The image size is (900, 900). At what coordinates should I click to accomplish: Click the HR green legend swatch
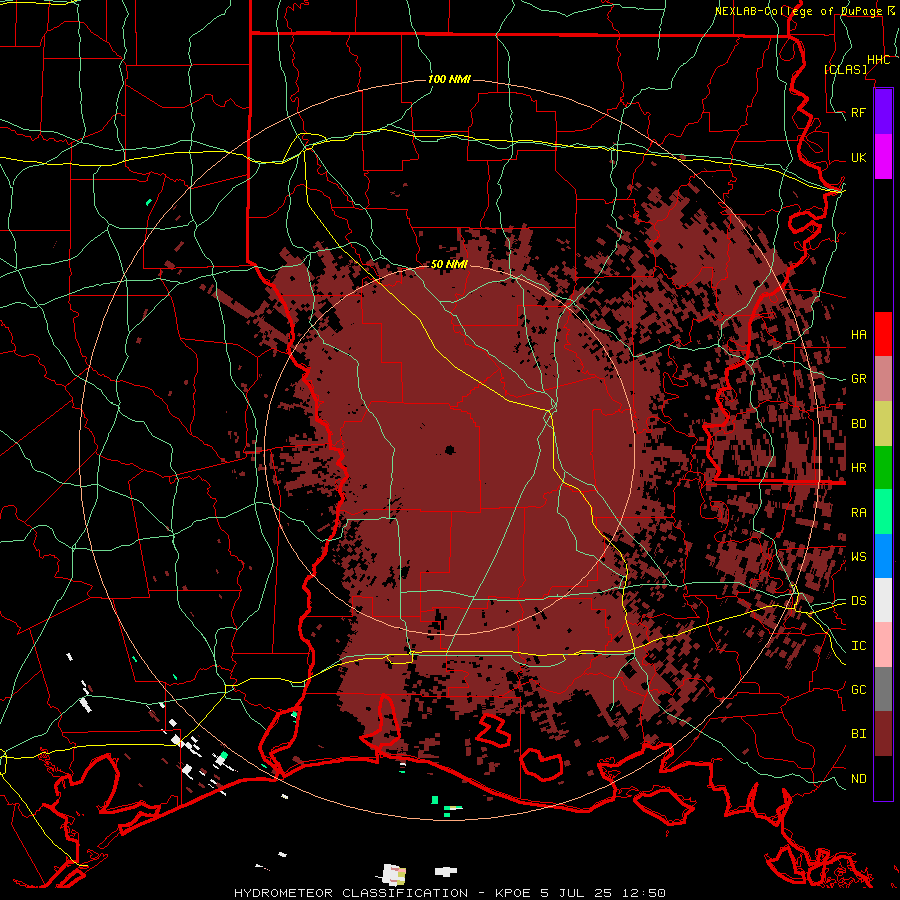(883, 468)
